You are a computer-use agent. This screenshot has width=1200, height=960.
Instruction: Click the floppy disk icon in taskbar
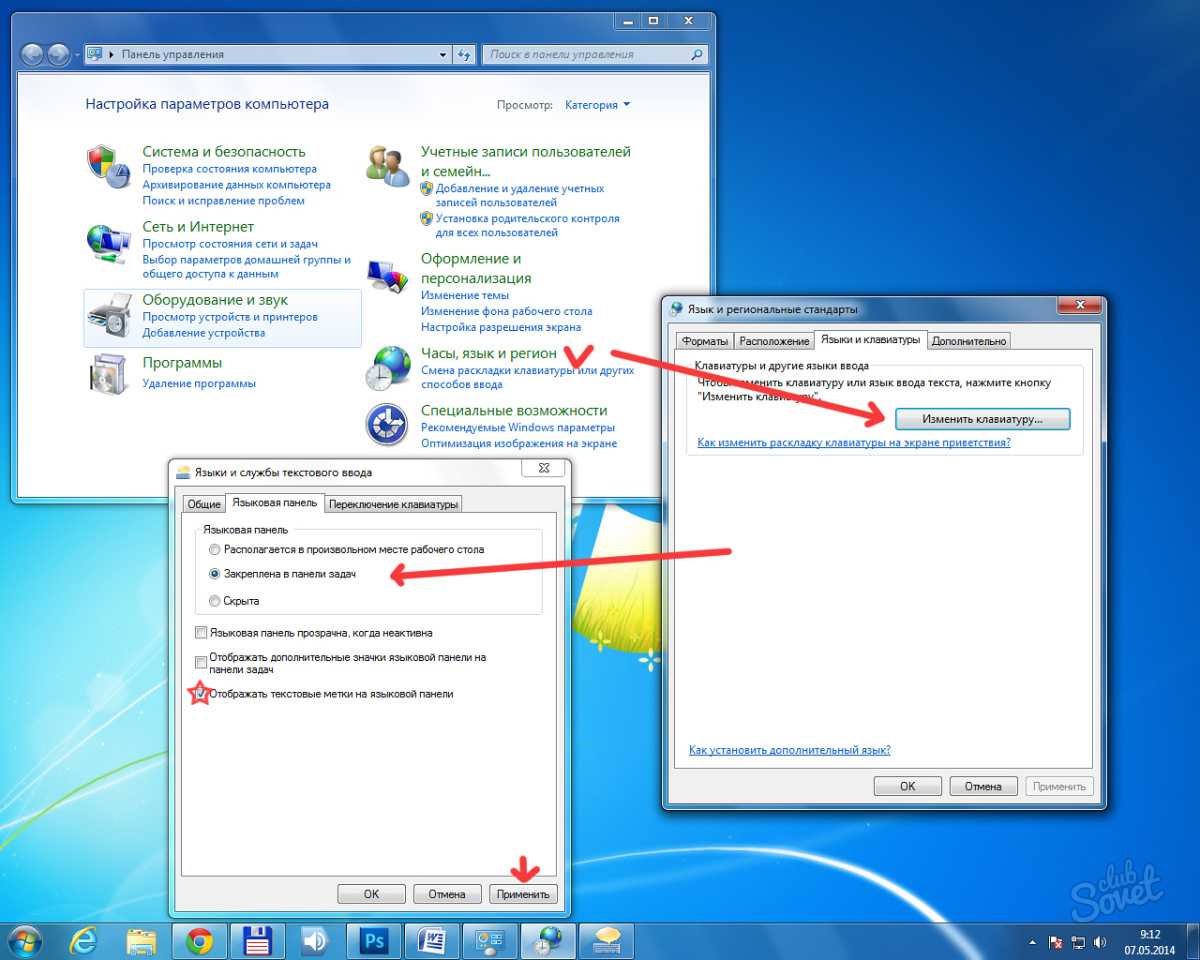(x=258, y=941)
